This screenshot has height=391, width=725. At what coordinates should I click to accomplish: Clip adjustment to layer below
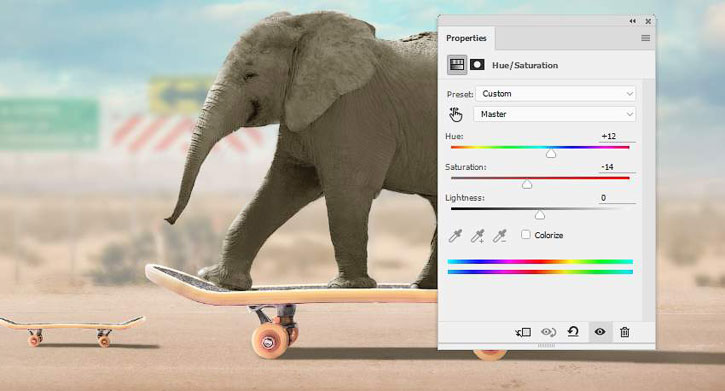(523, 332)
